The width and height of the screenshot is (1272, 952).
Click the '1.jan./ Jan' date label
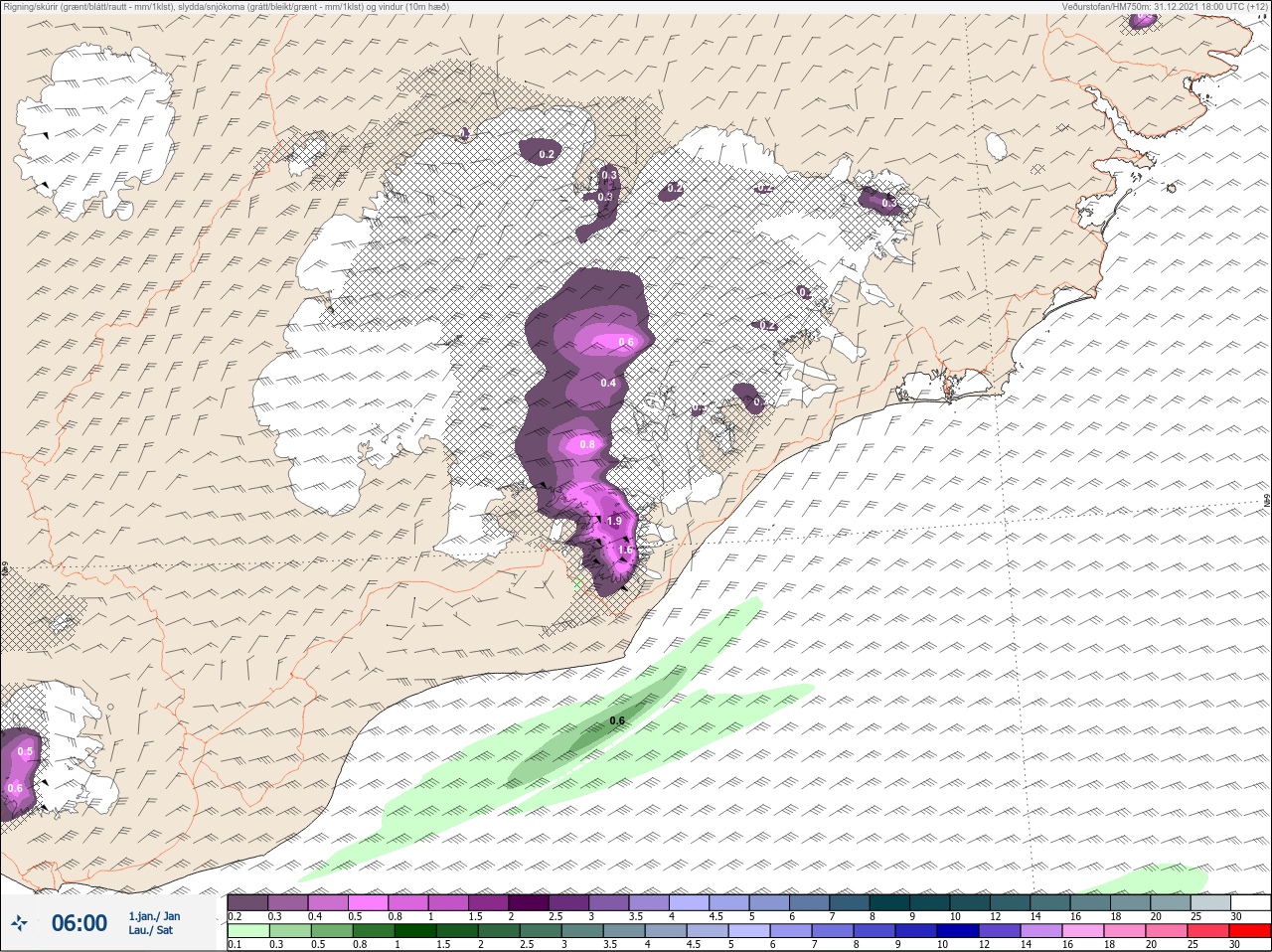pyautogui.click(x=154, y=916)
